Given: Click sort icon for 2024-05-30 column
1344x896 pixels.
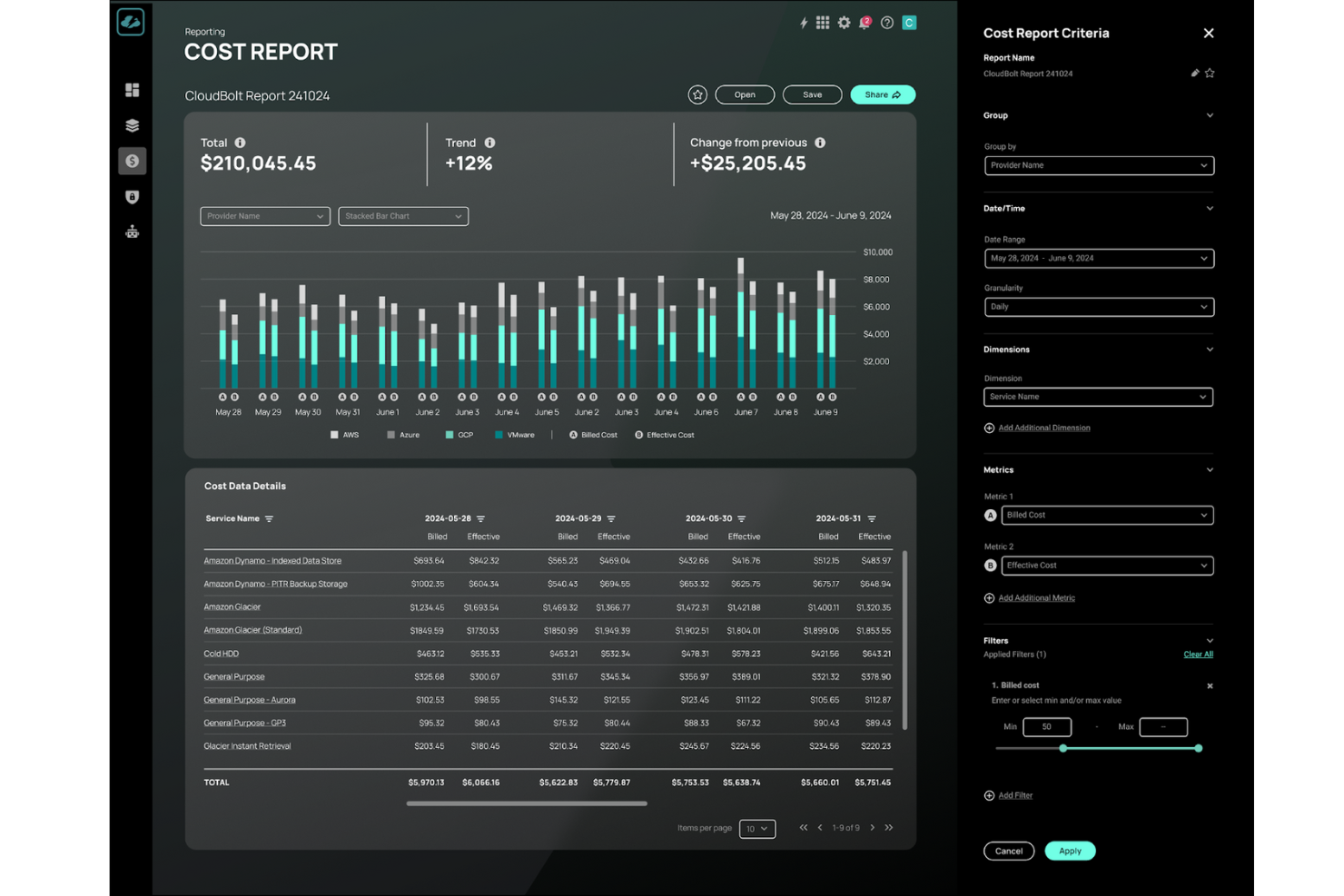Looking at the screenshot, I should coord(741,519).
